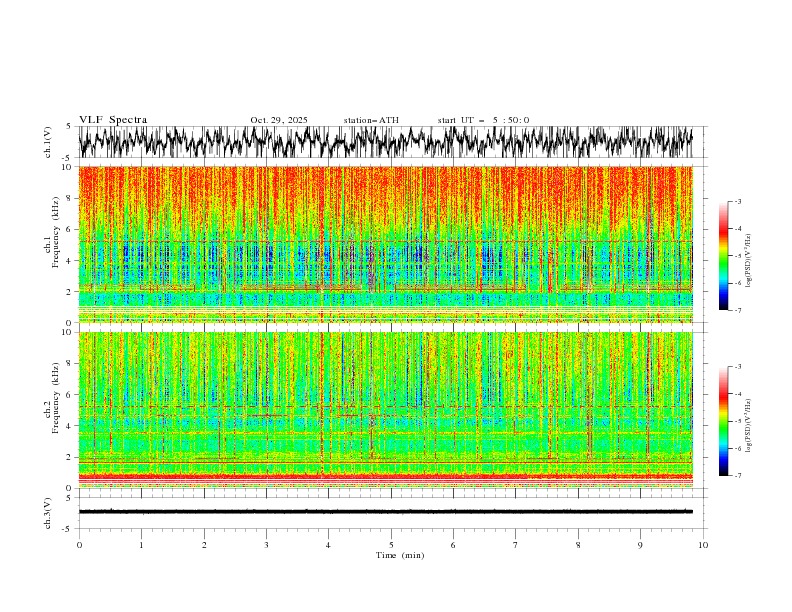Click the time axis tick label '8'
Viewport: 792px width, 612px height.
[x=578, y=545]
